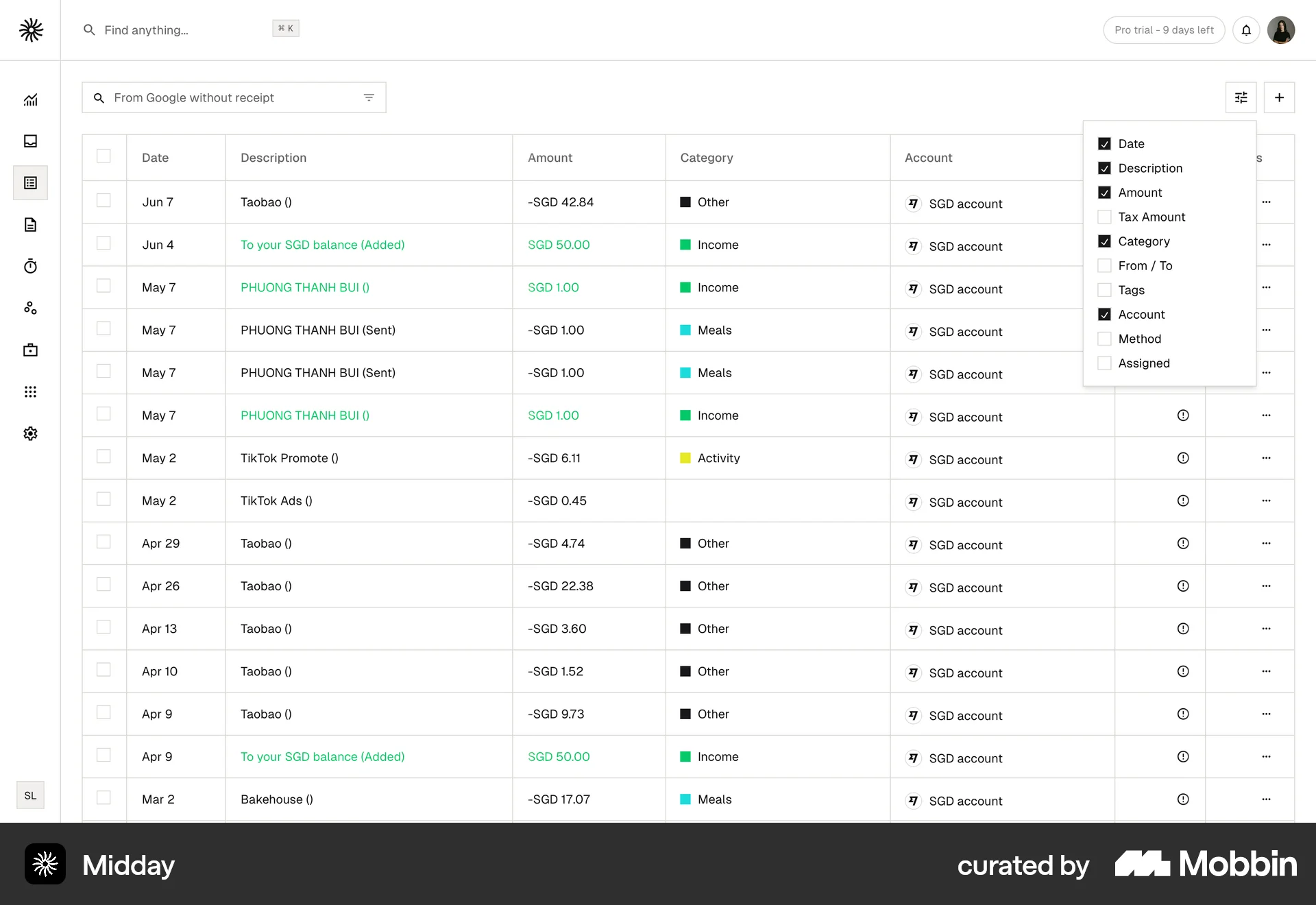1316x905 pixels.
Task: Enable the Tax Amount column checkbox
Action: (1104, 217)
